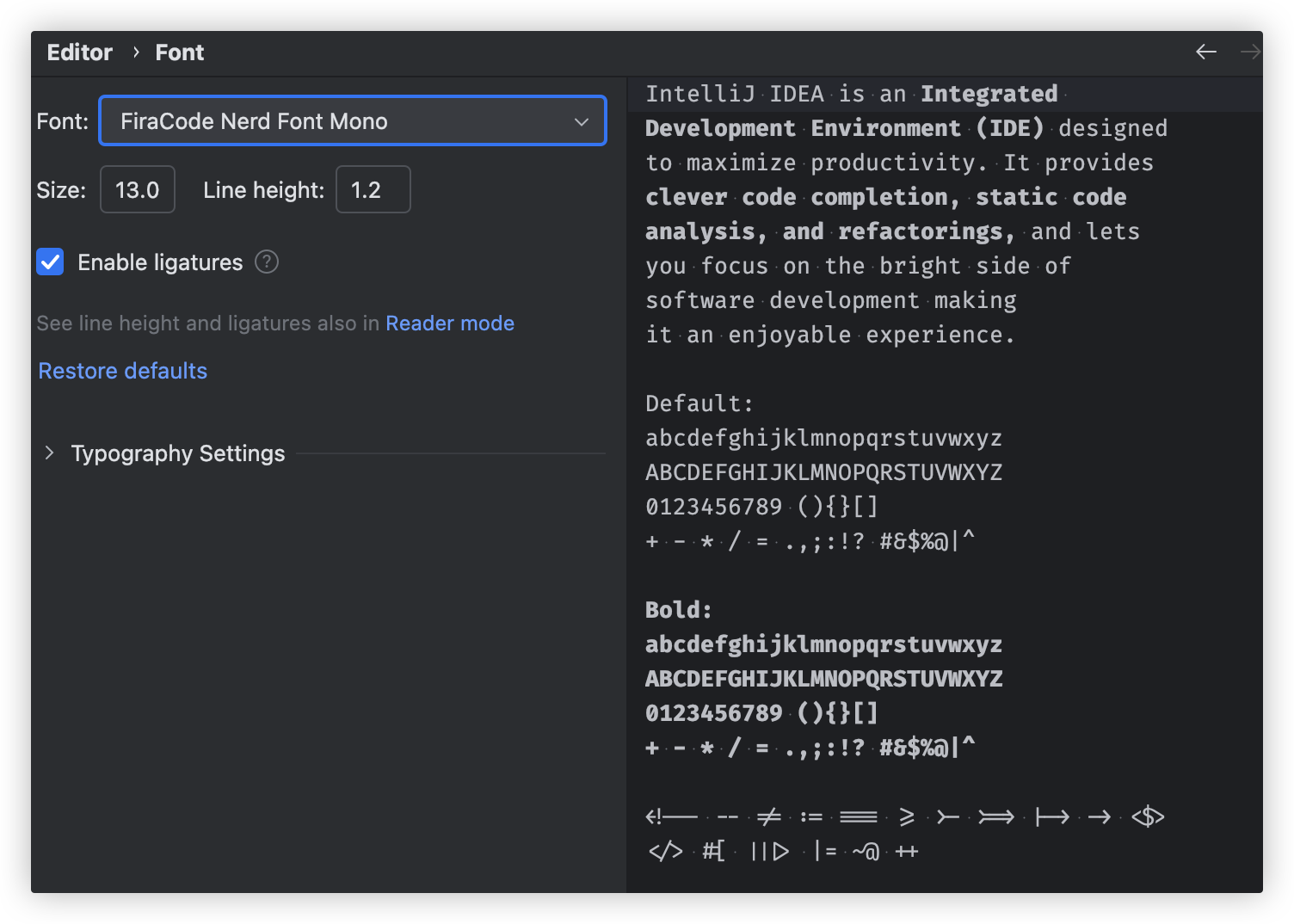Open the ligatures help question mark
This screenshot has width=1294, height=924.
tap(267, 262)
